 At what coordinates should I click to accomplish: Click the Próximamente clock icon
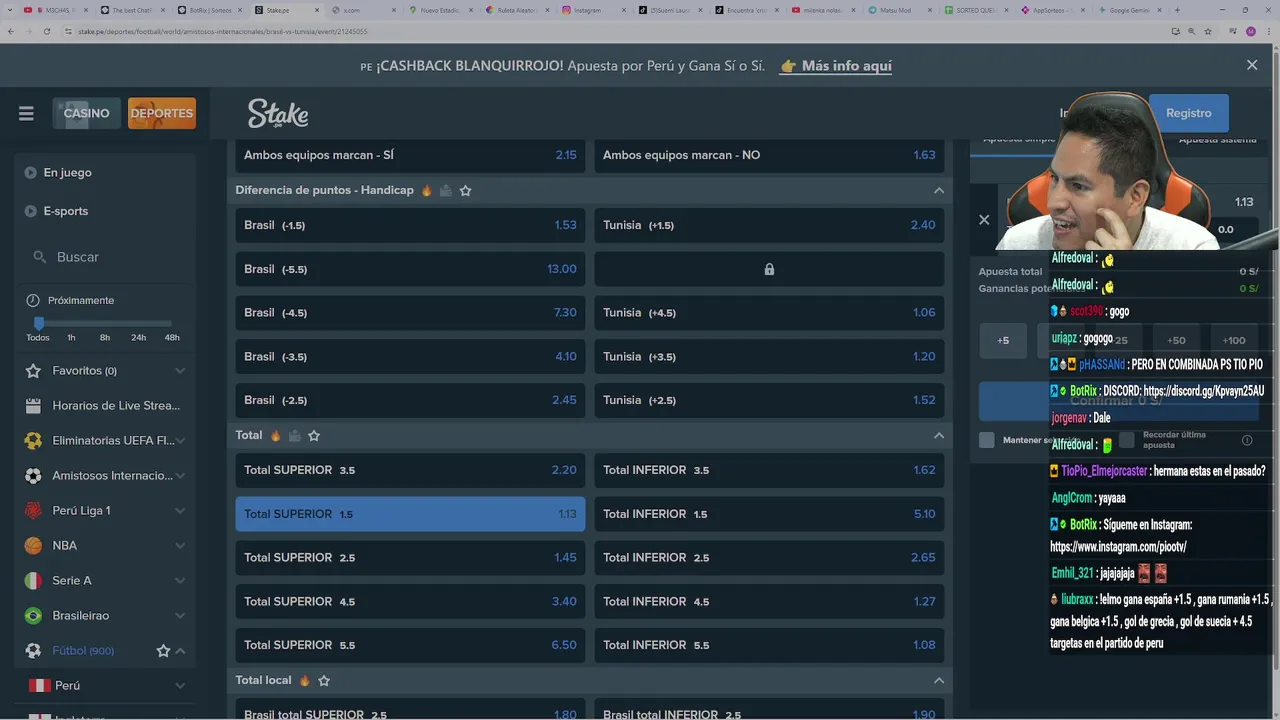coord(33,300)
